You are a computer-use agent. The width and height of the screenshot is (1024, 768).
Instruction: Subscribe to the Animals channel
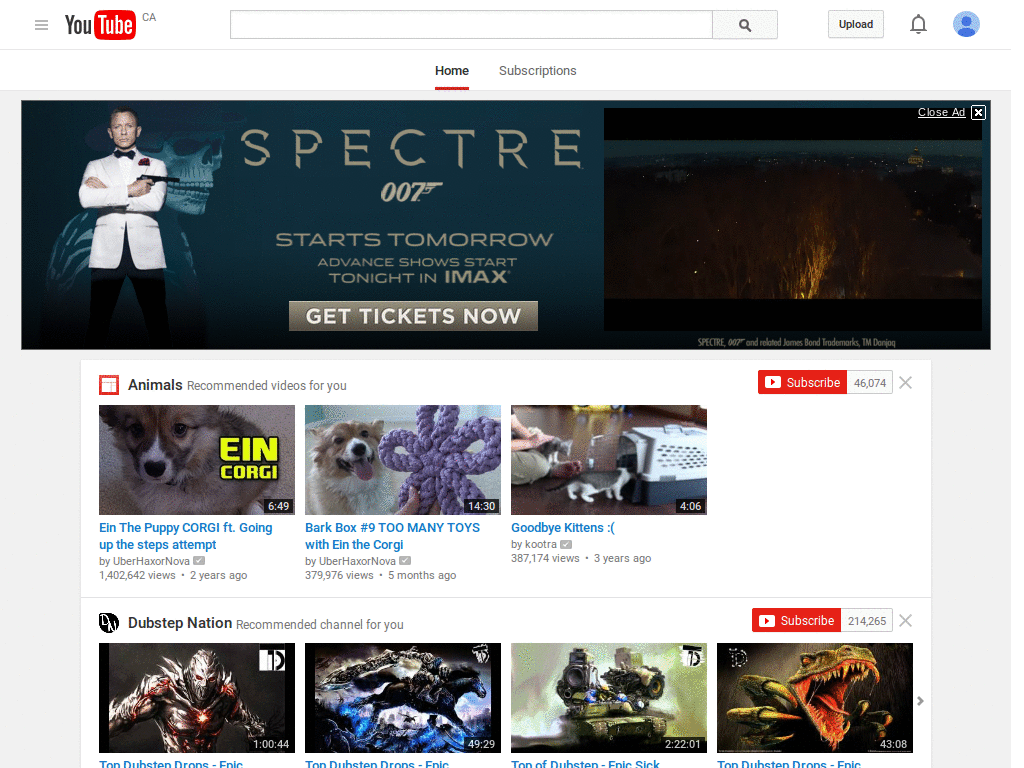tap(803, 383)
